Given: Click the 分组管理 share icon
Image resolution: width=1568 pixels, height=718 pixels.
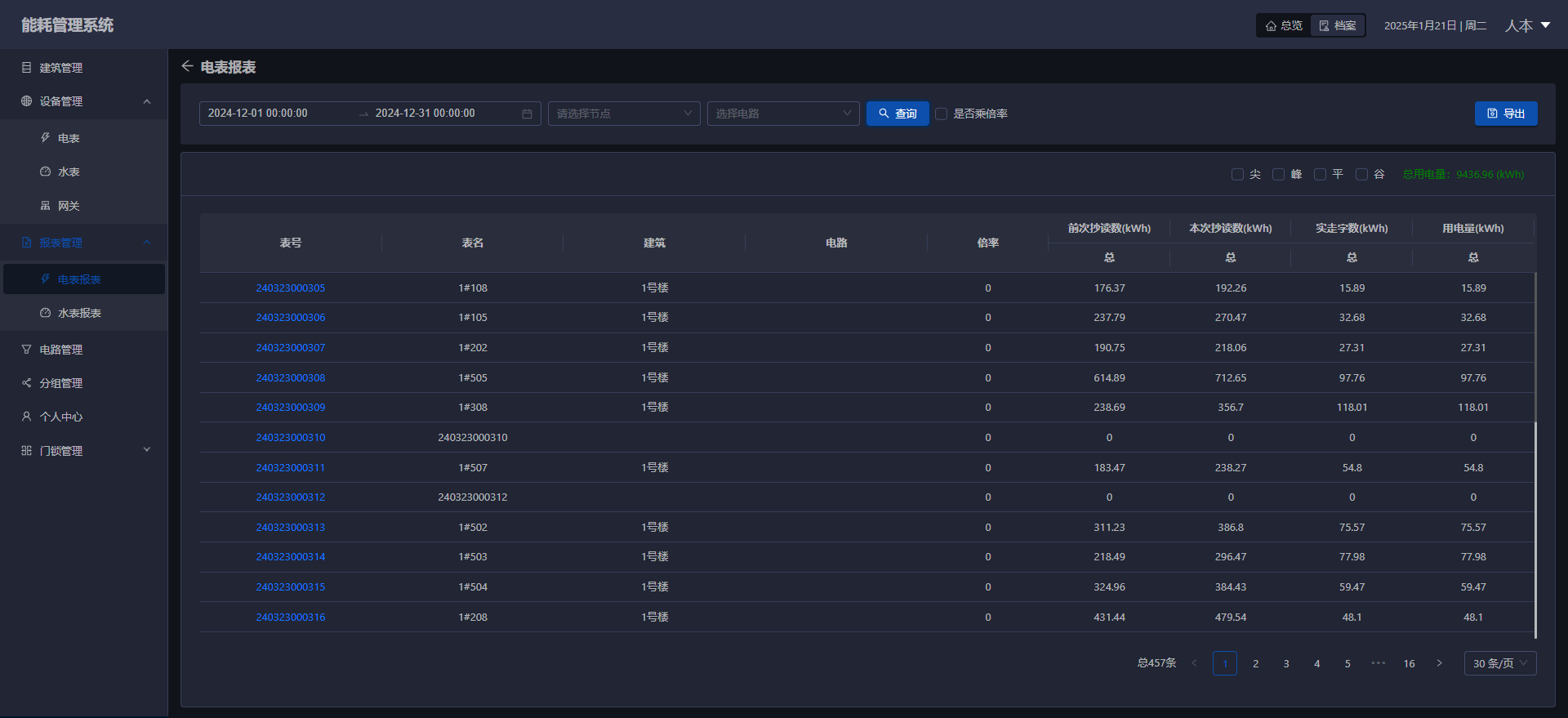Looking at the screenshot, I should [26, 383].
